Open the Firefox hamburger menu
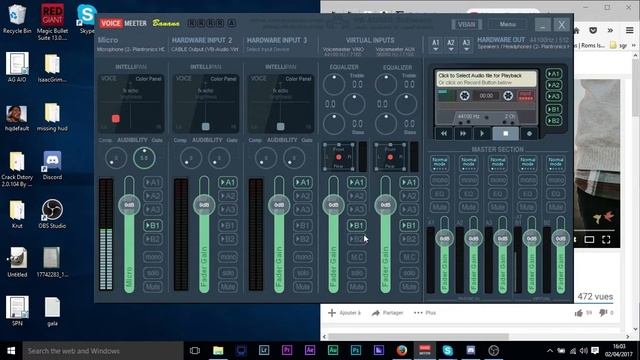This screenshot has height=360, width=640. [x=629, y=30]
